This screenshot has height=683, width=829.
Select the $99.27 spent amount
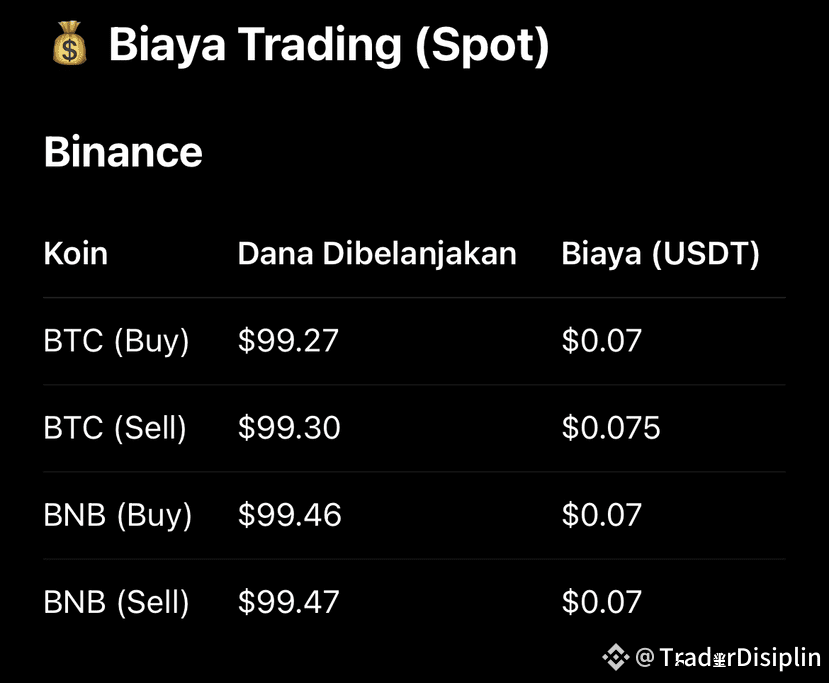(x=288, y=340)
